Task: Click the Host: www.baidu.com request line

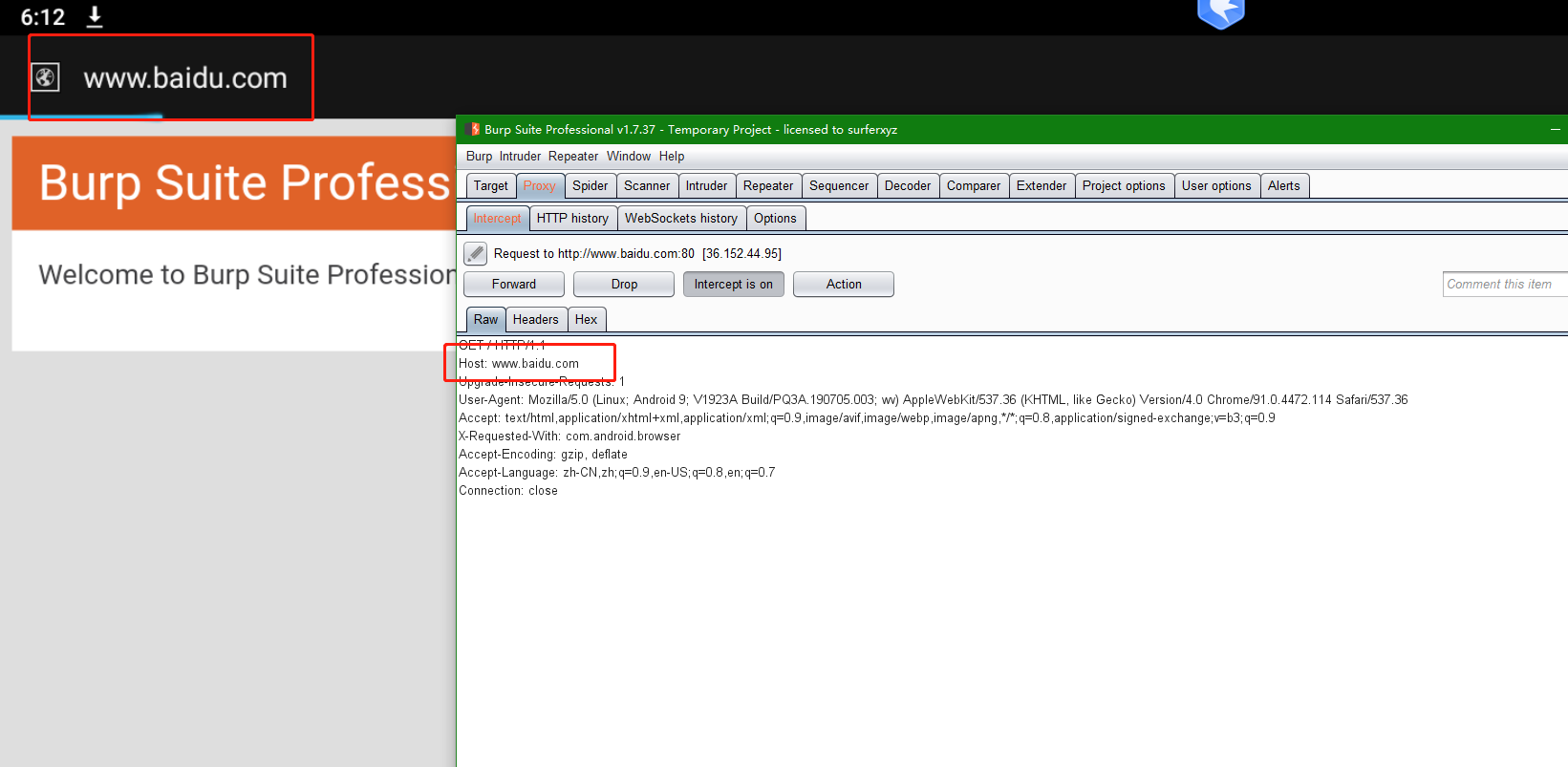Action: (x=519, y=363)
